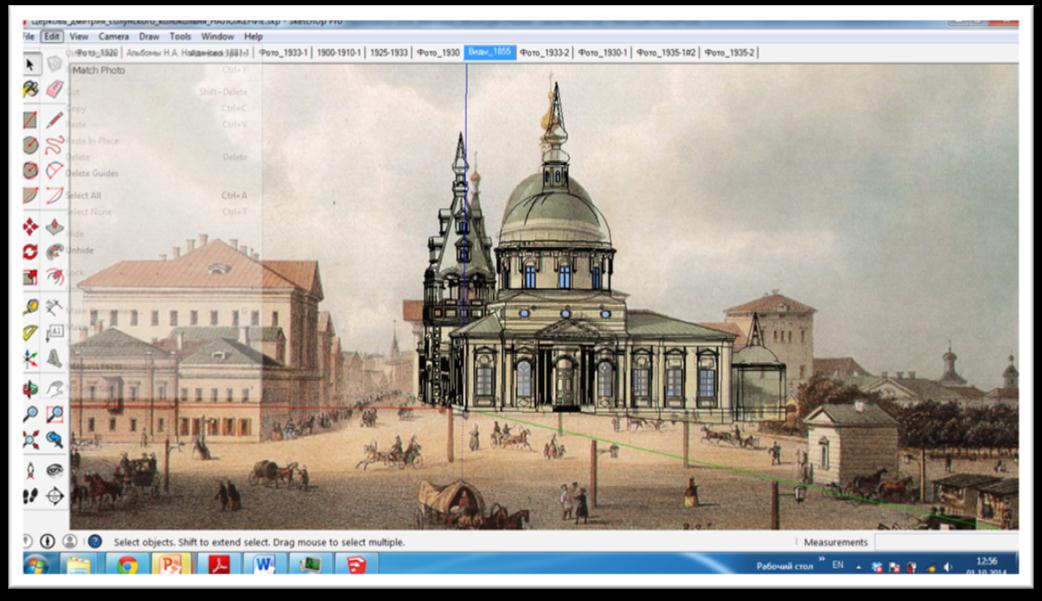Pick the Tape Measure tool
Viewport: 1042px width, 601px height.
(x=31, y=307)
